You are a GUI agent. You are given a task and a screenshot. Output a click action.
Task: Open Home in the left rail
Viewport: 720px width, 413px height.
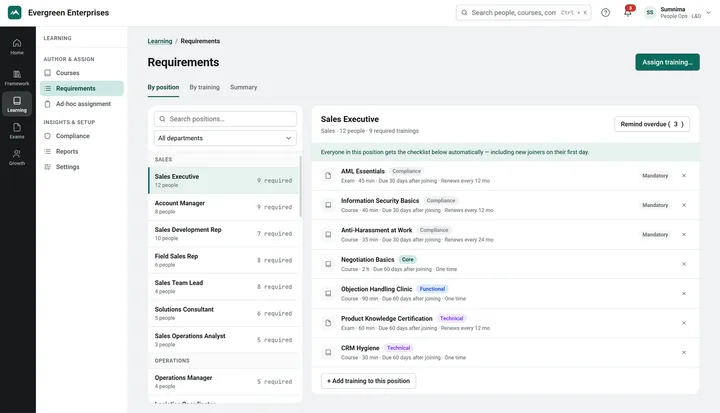17,47
